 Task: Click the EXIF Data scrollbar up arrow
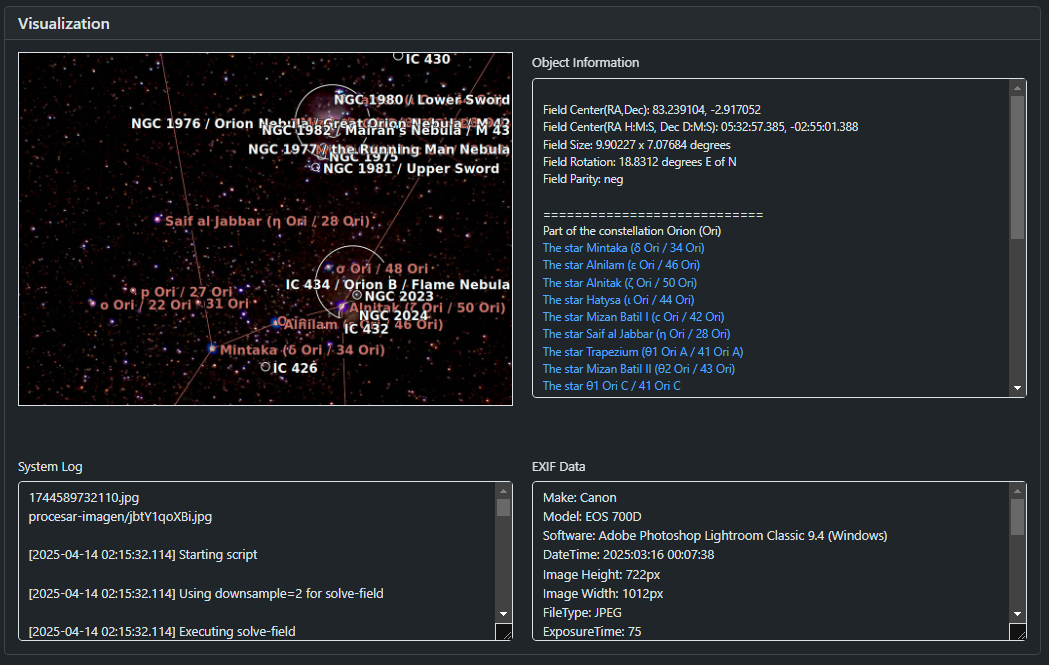click(x=1018, y=491)
